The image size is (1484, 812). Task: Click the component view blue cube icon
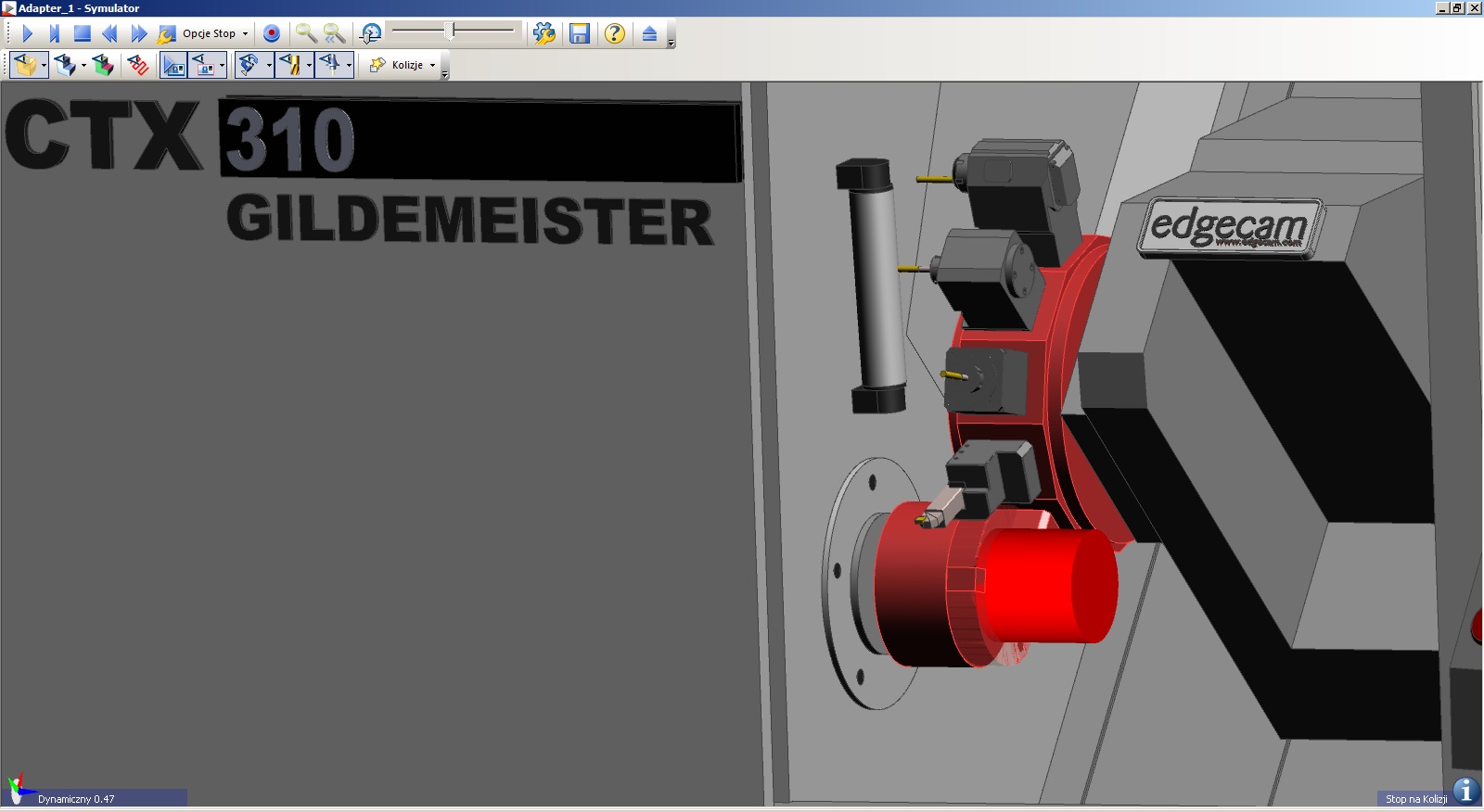(x=65, y=65)
